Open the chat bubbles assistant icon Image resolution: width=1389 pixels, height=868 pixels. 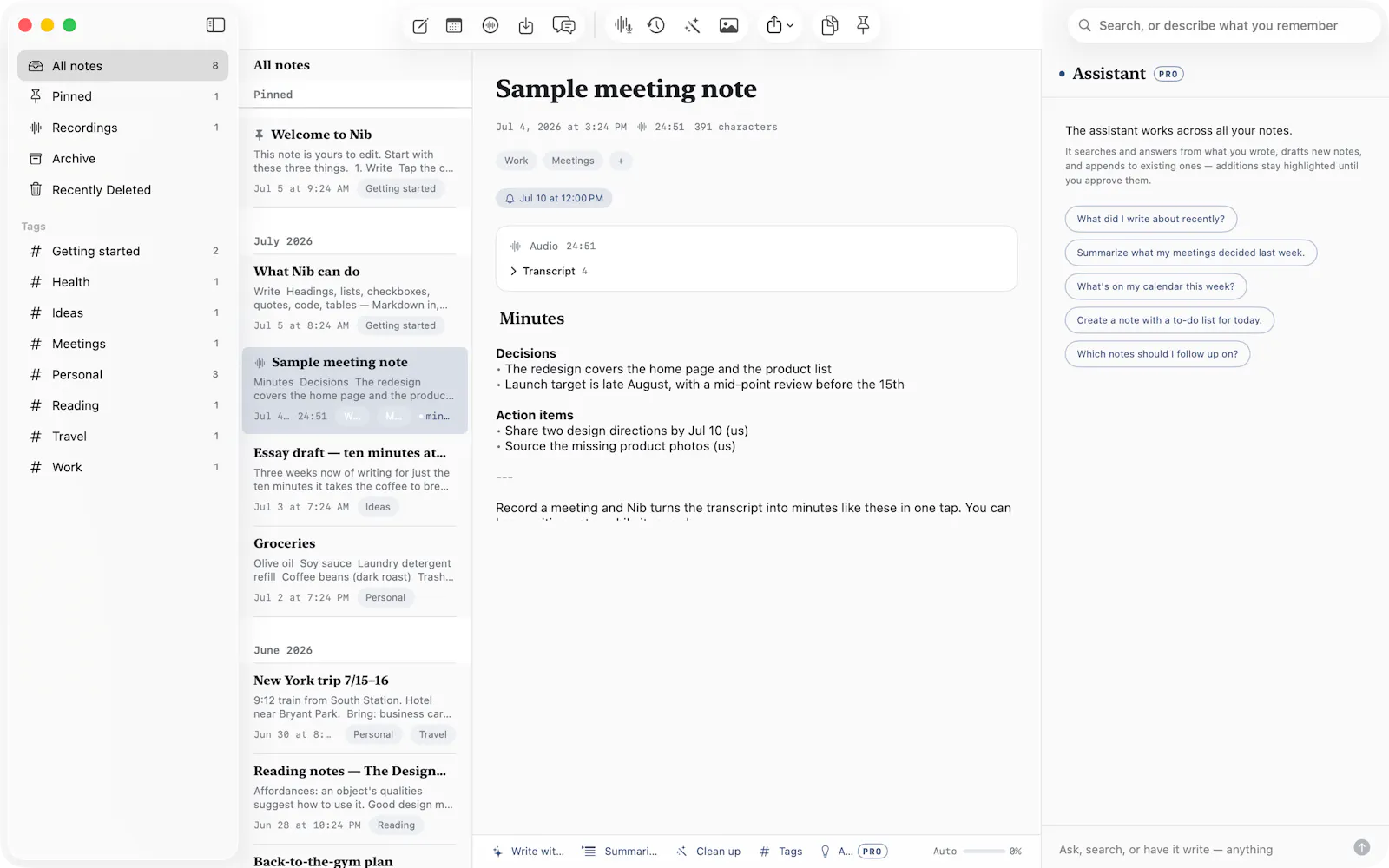point(564,26)
